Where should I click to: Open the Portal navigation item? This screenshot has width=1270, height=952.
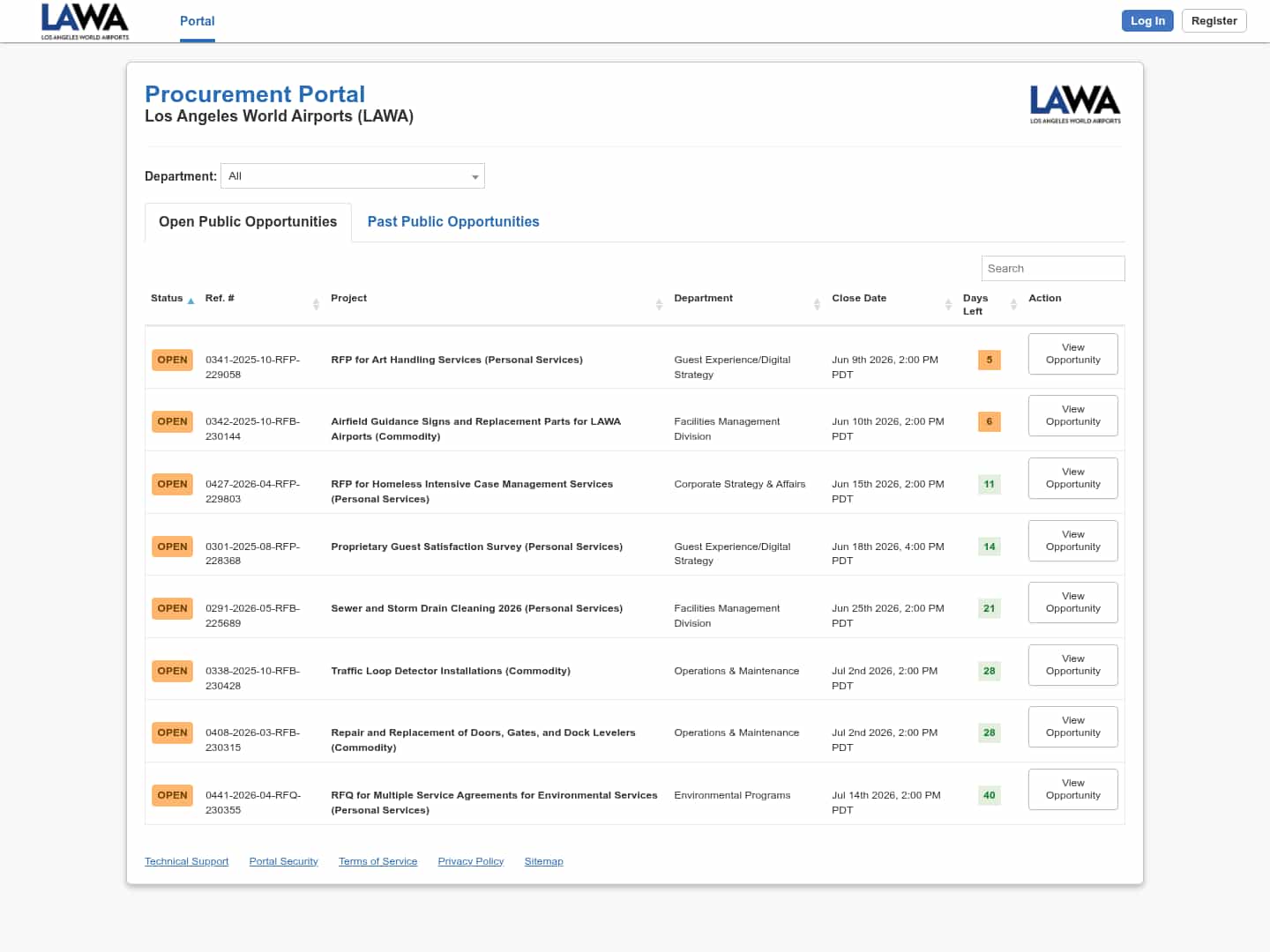click(198, 21)
